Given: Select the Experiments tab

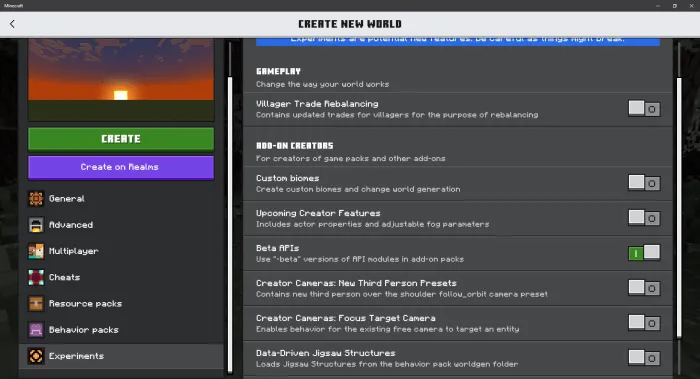Looking at the screenshot, I should [x=121, y=356].
